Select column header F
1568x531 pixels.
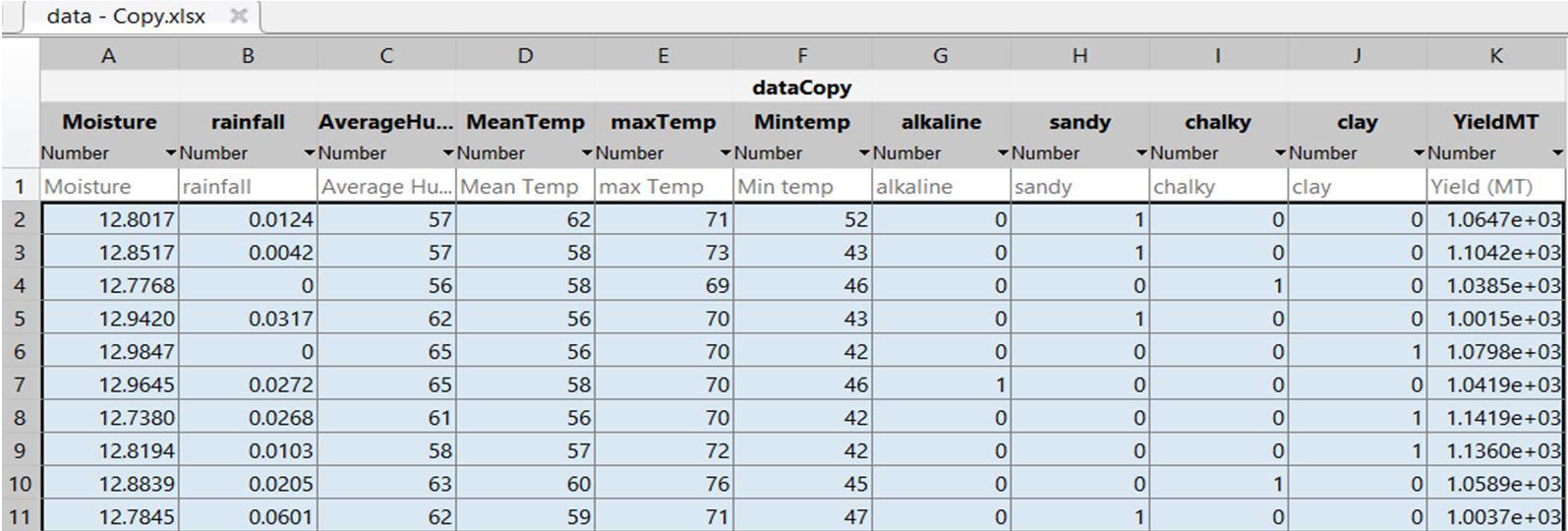click(x=802, y=56)
